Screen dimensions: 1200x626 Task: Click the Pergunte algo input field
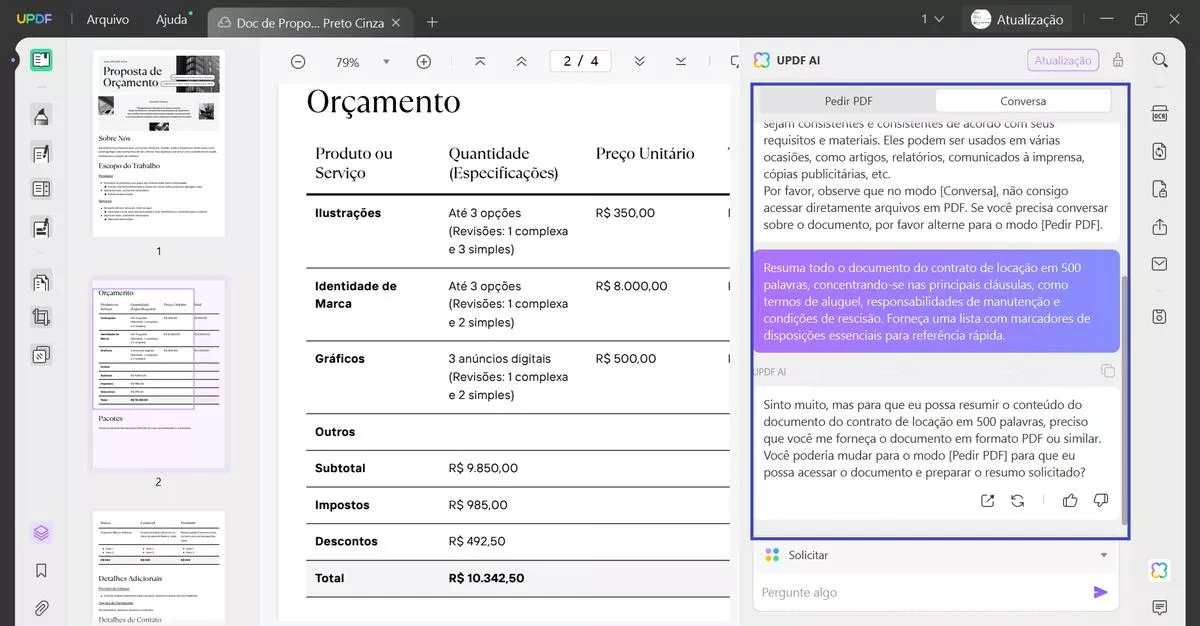click(920, 592)
